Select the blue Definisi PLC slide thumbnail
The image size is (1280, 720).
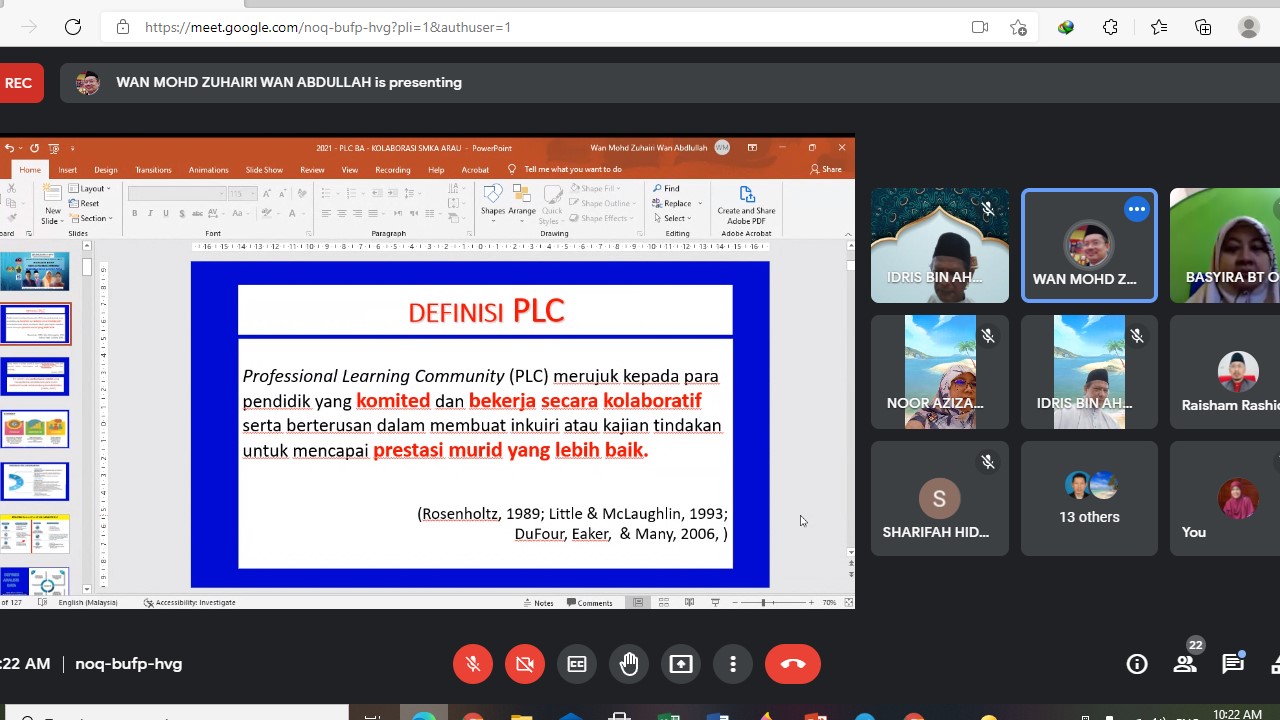pyautogui.click(x=35, y=324)
